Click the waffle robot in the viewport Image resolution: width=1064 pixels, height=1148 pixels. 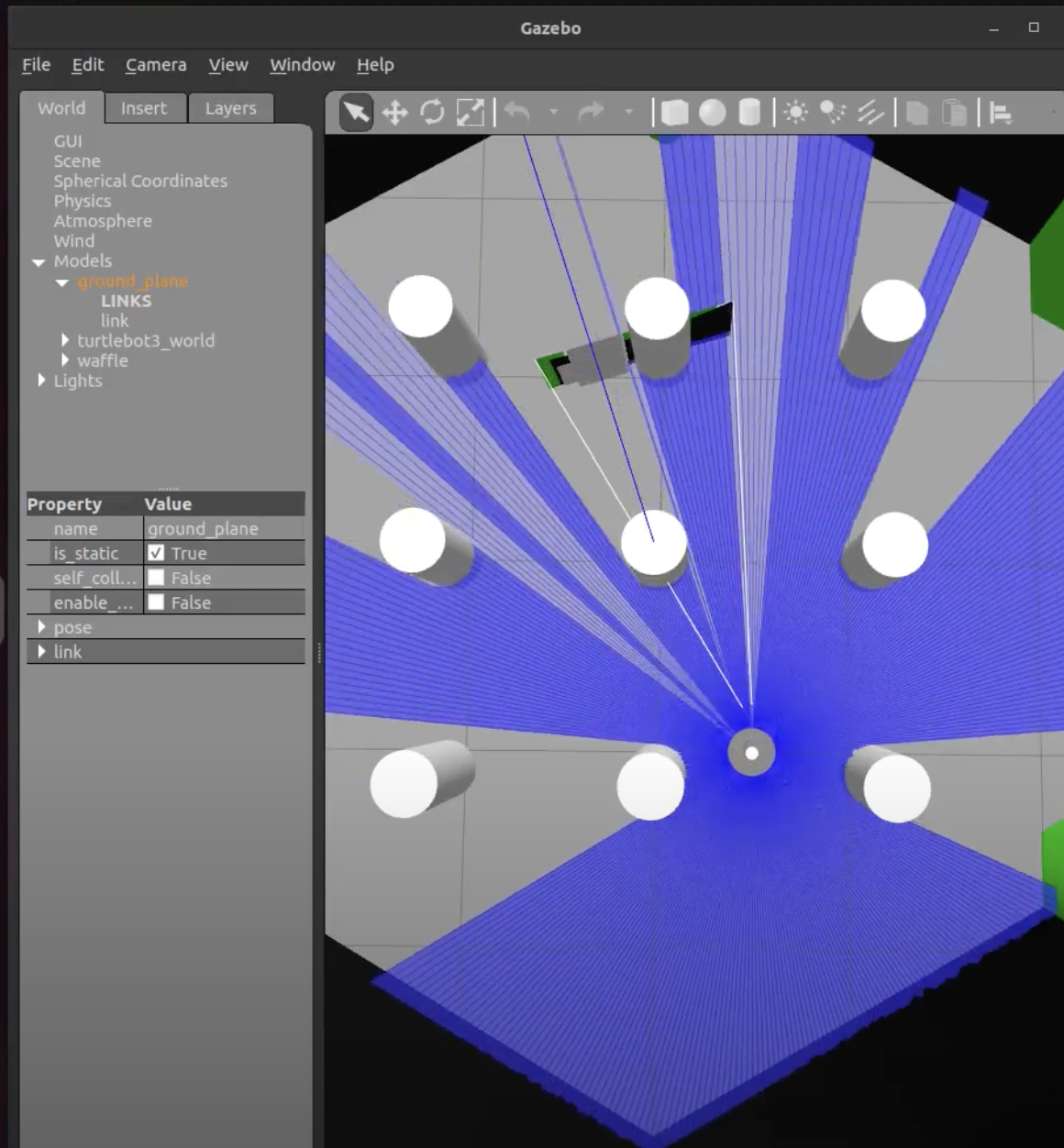tap(751, 753)
